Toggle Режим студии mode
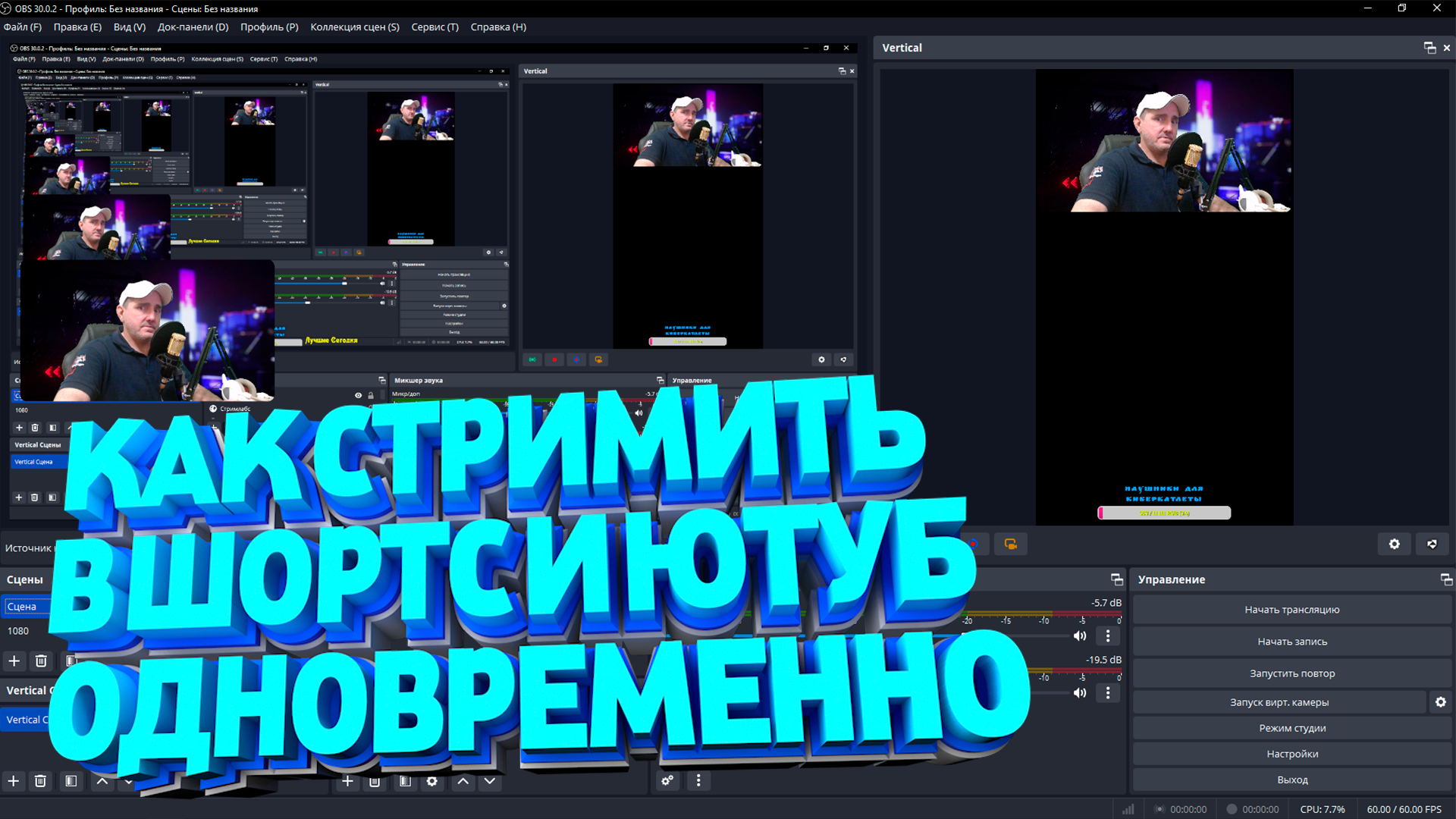 (x=1291, y=728)
